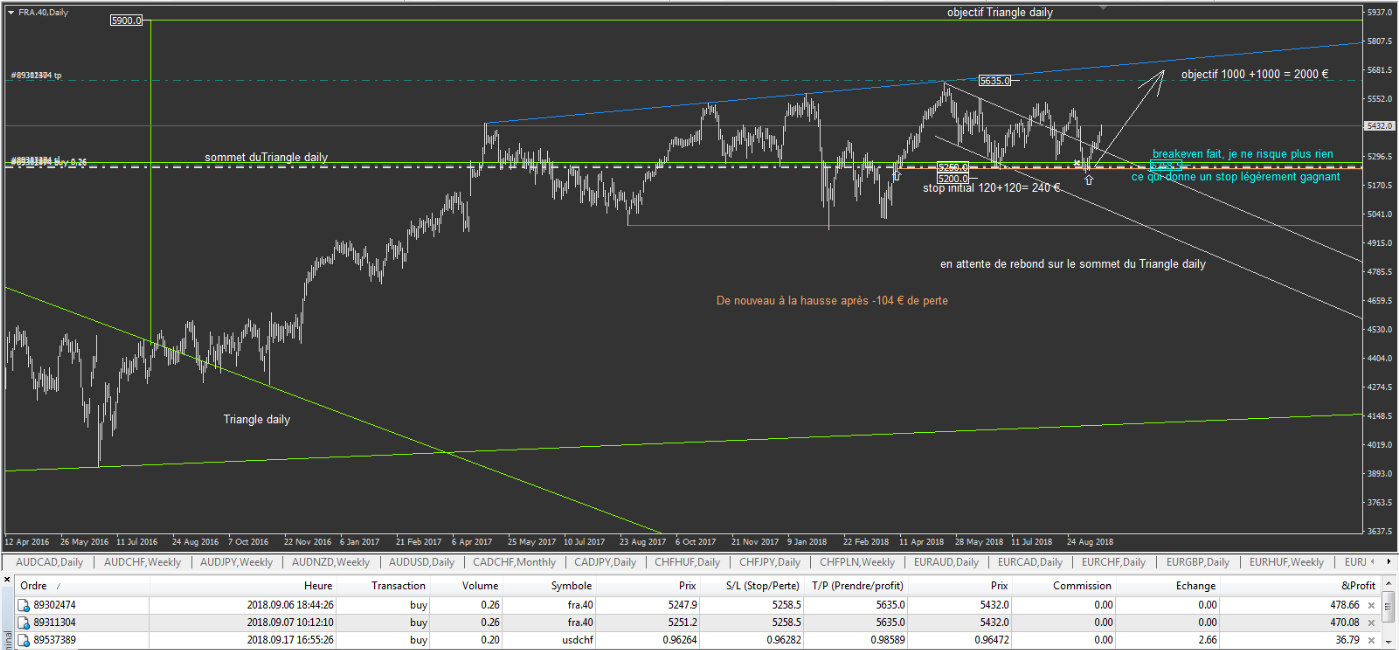Sort trades by the Heure column header
The width and height of the screenshot is (1399, 650).
[x=243, y=585]
